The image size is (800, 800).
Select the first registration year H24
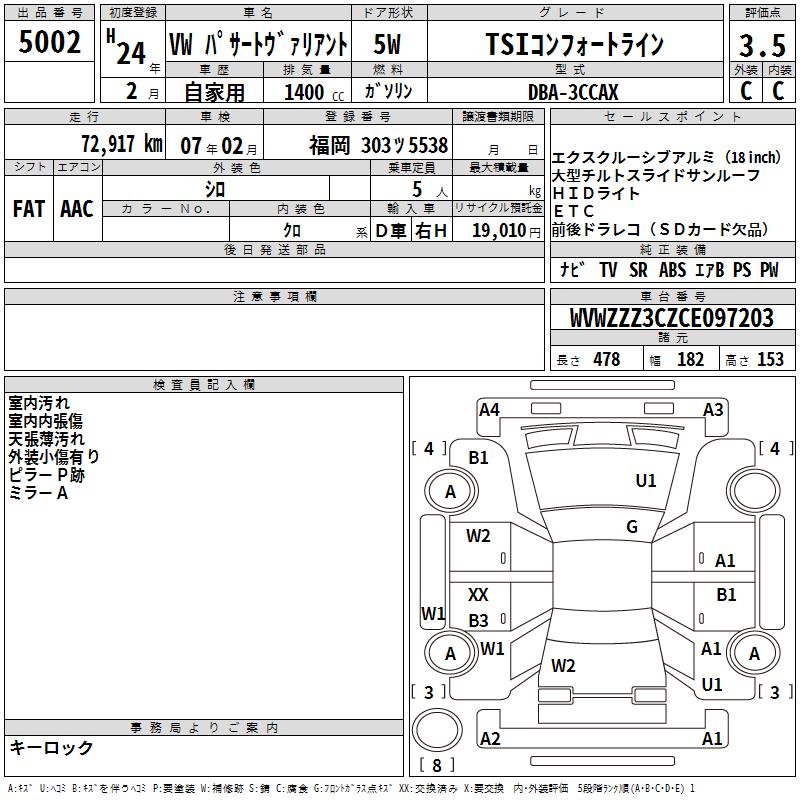[x=127, y=47]
